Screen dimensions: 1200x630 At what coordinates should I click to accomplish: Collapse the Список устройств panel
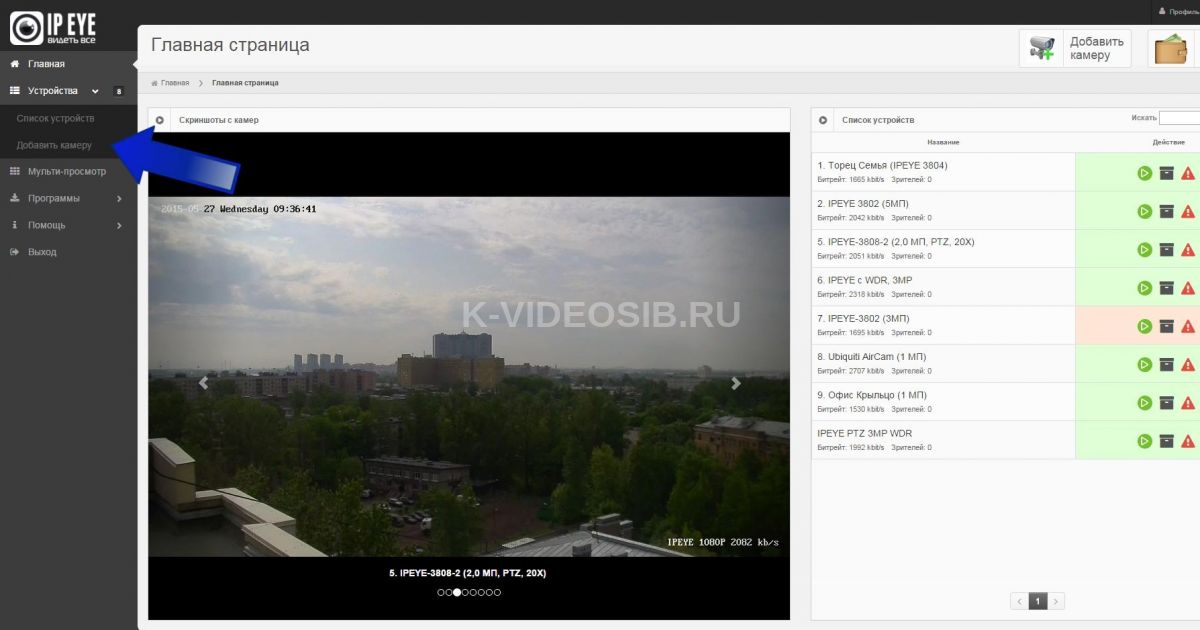point(823,120)
